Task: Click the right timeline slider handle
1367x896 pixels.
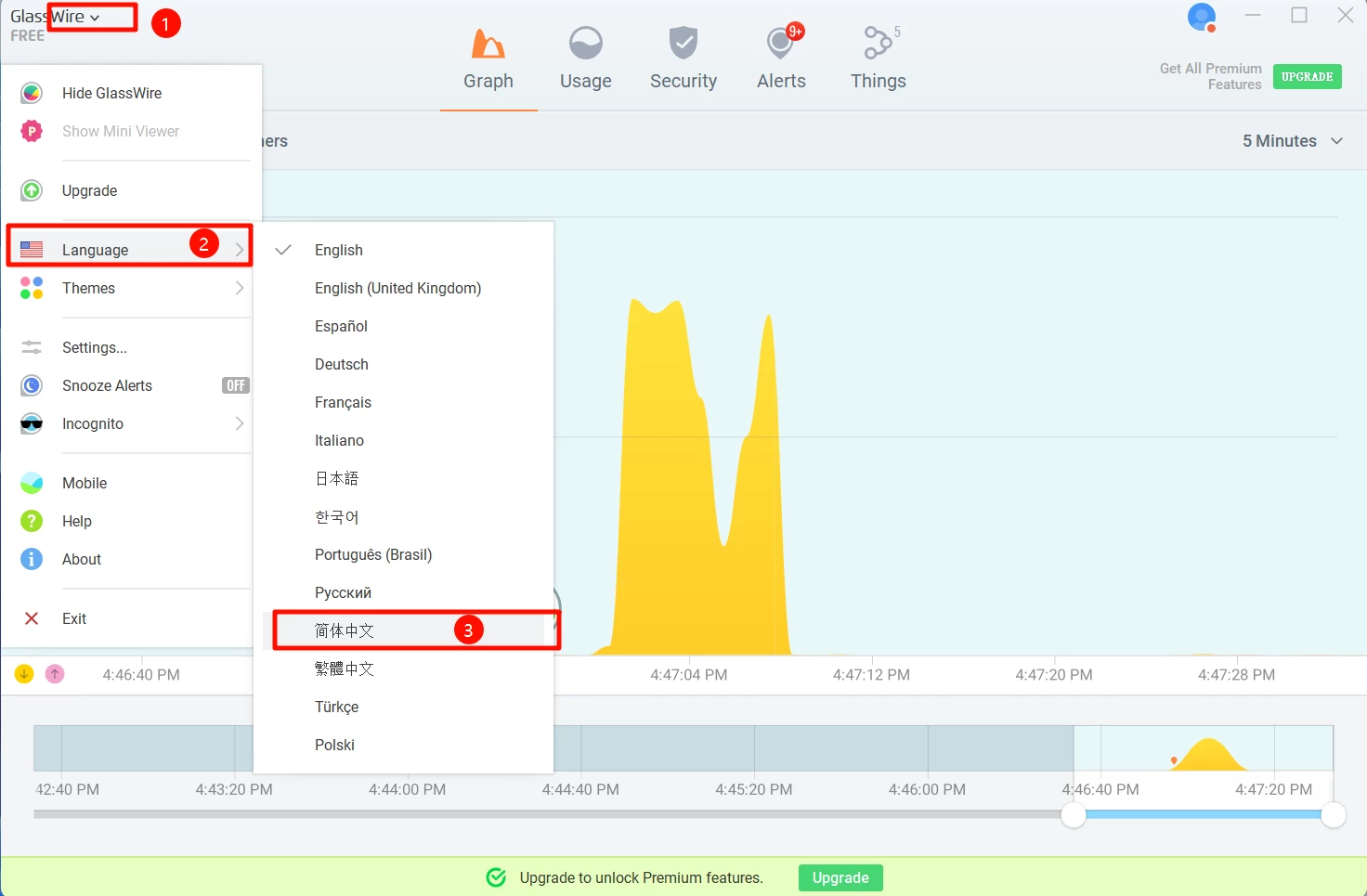Action: pos(1333,815)
